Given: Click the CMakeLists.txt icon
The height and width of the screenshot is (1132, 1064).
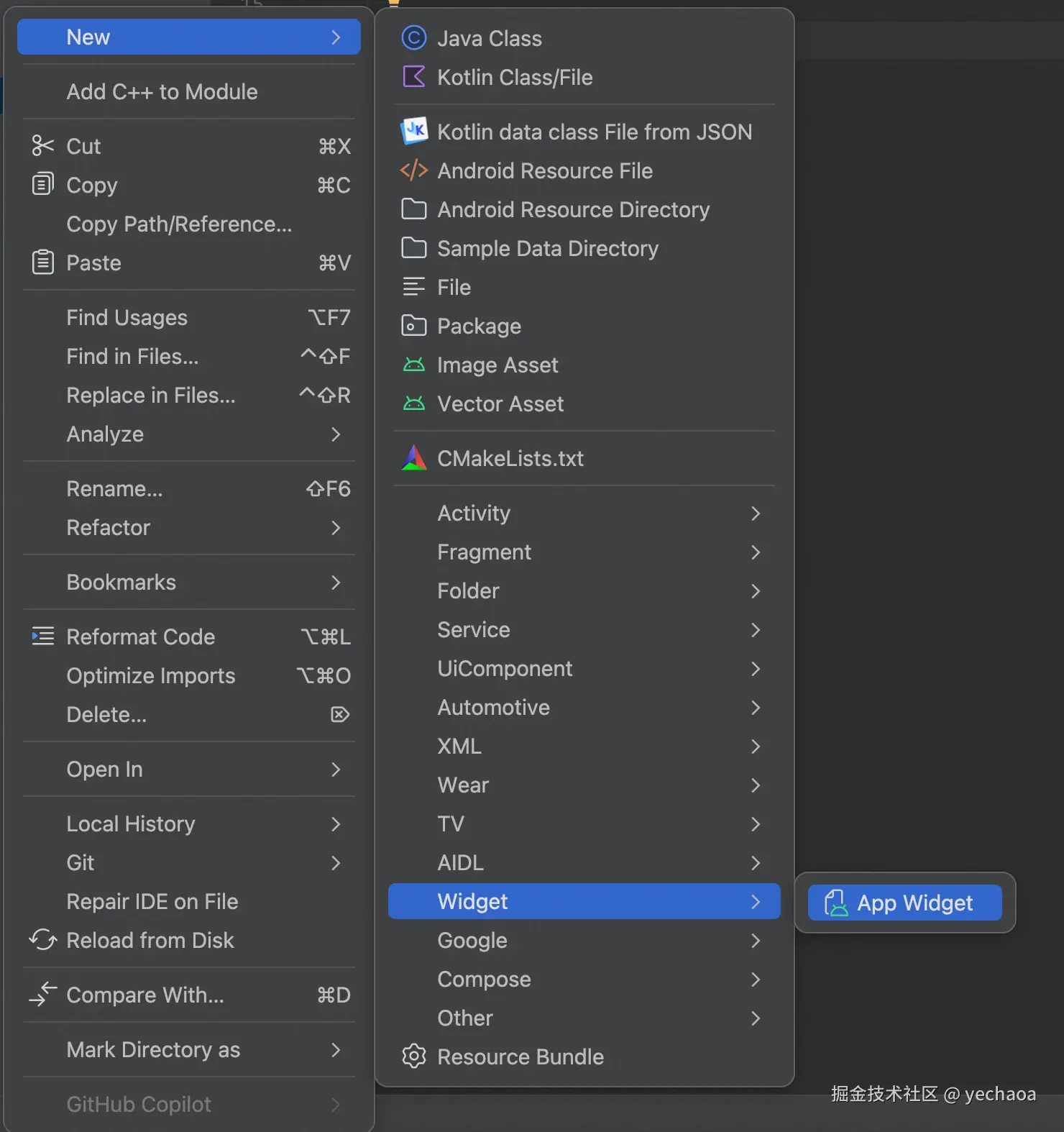Looking at the screenshot, I should 413,458.
